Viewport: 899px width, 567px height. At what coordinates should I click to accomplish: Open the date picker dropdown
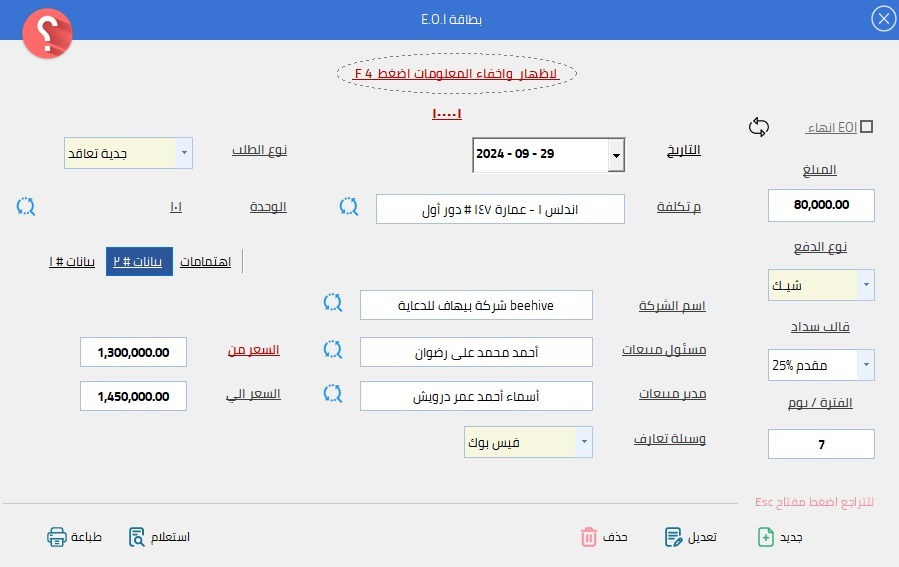click(616, 156)
